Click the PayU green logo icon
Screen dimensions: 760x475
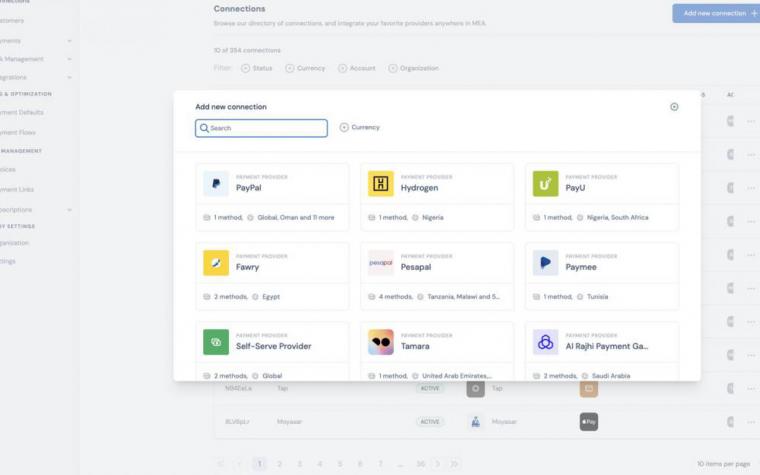[x=545, y=183]
